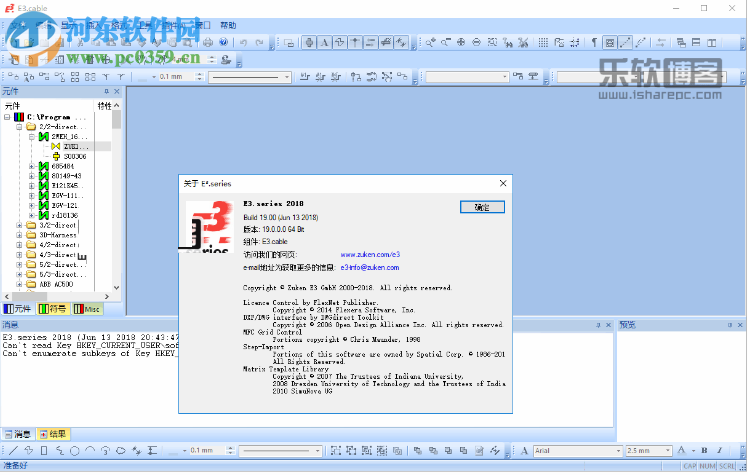Screen dimensions: 748x475
Task: Click the tile windows vertically icon
Action: [x=711, y=43]
